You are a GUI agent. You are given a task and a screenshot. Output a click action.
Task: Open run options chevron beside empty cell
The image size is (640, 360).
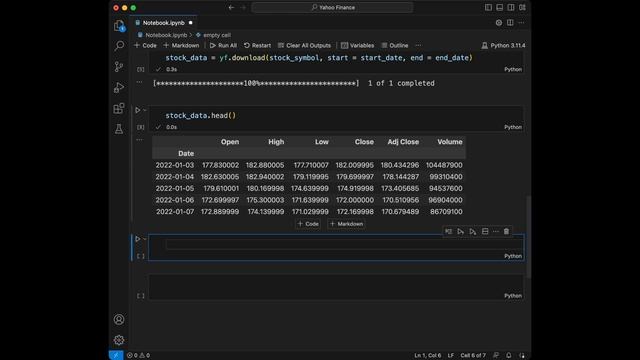pos(144,239)
